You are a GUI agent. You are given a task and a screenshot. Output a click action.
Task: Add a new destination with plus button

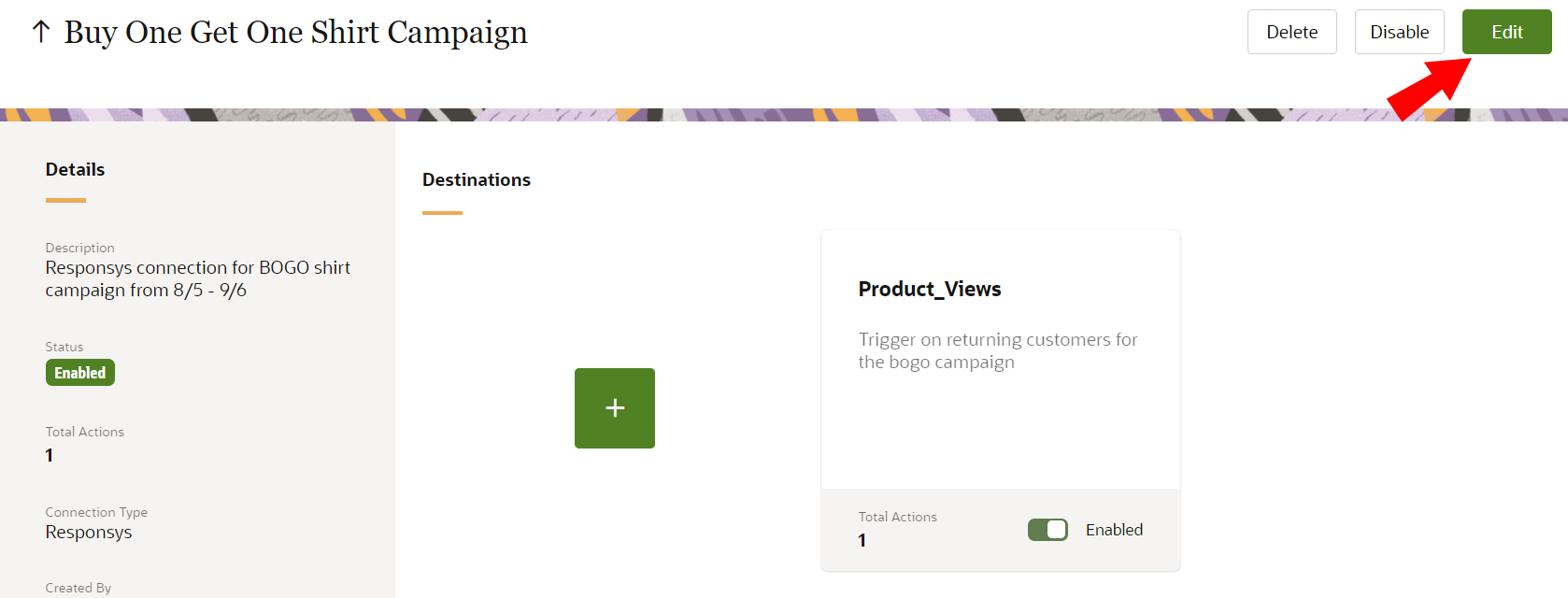614,408
